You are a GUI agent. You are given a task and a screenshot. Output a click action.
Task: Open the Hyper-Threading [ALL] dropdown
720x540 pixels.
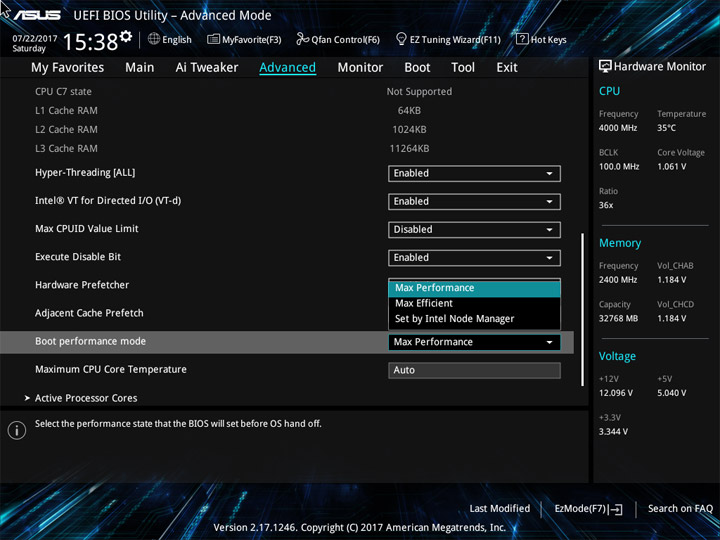(x=474, y=174)
